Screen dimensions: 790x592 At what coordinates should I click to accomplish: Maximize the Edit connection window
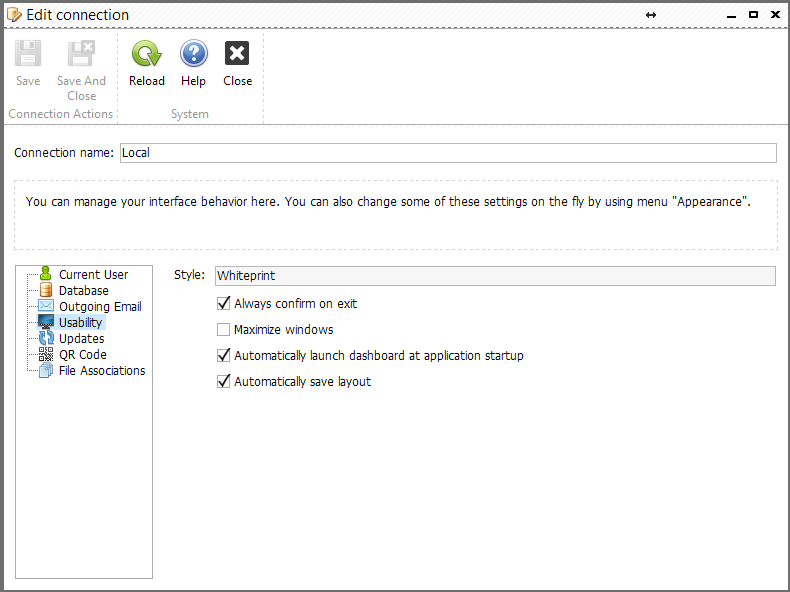[753, 15]
